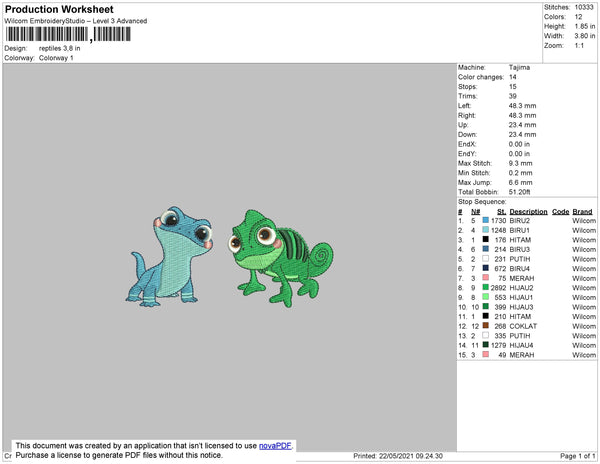Click the Zoom value 1:1
600x464 pixels.
point(579,46)
